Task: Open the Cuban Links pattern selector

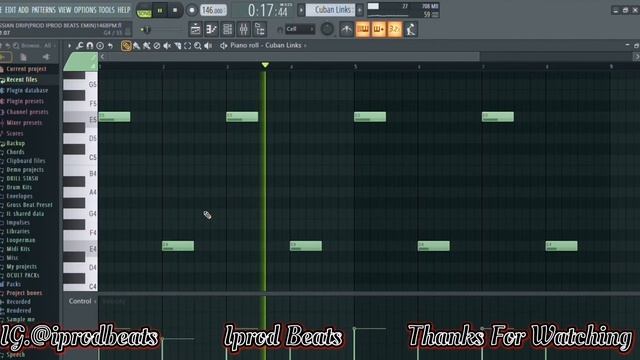Action: point(331,10)
